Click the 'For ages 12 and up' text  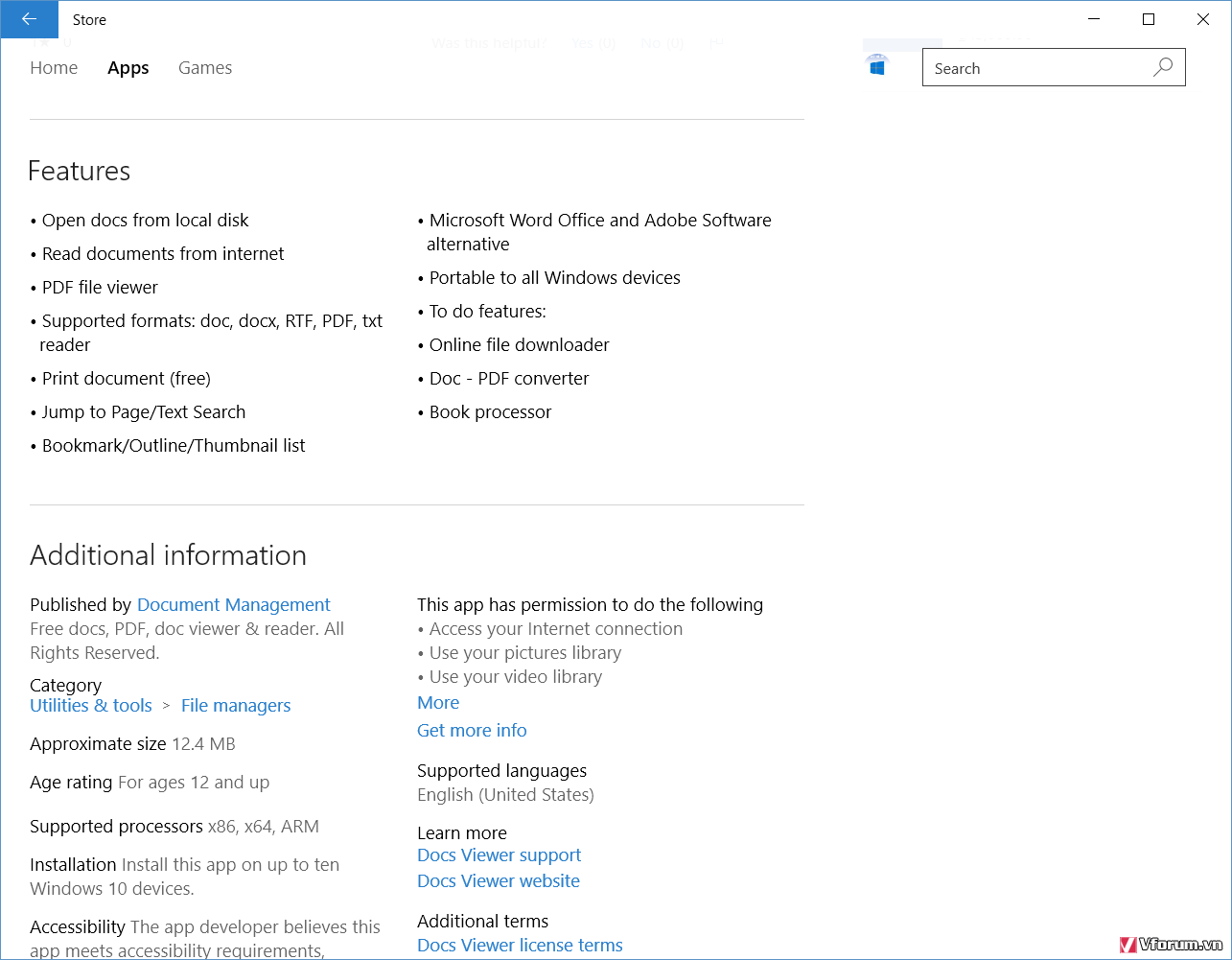194,783
